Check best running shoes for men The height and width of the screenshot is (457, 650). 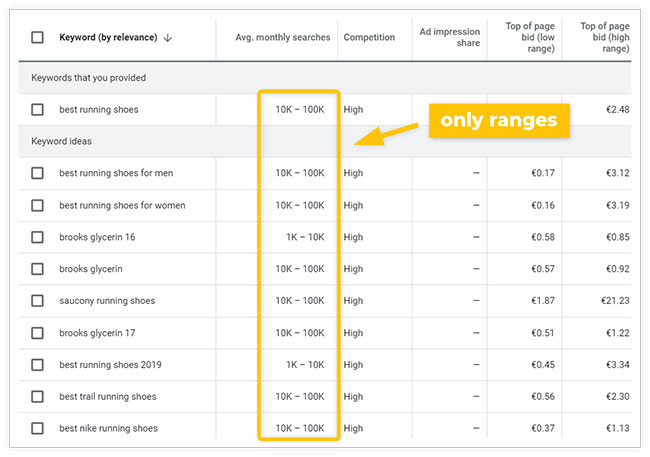(37, 173)
